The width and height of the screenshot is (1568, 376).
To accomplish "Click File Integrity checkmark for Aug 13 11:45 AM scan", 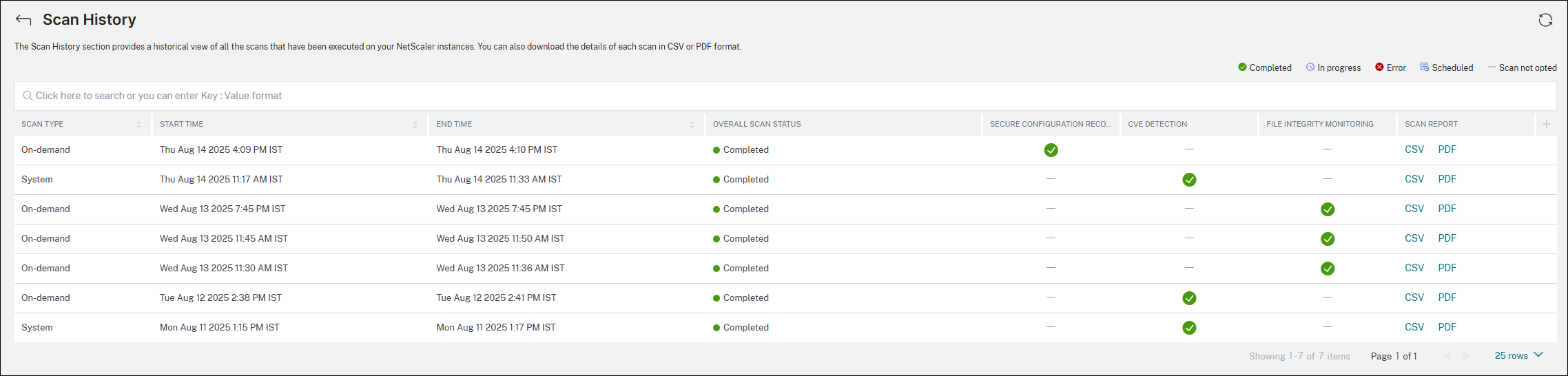I will (x=1328, y=239).
